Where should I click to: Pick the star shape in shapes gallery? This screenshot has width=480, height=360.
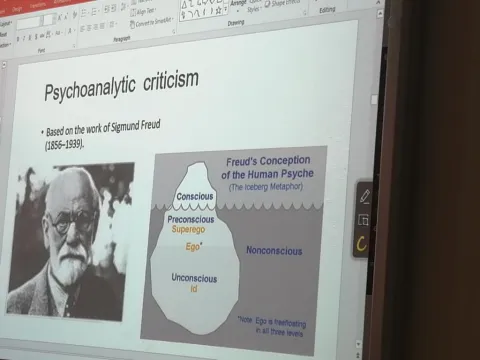(219, 10)
